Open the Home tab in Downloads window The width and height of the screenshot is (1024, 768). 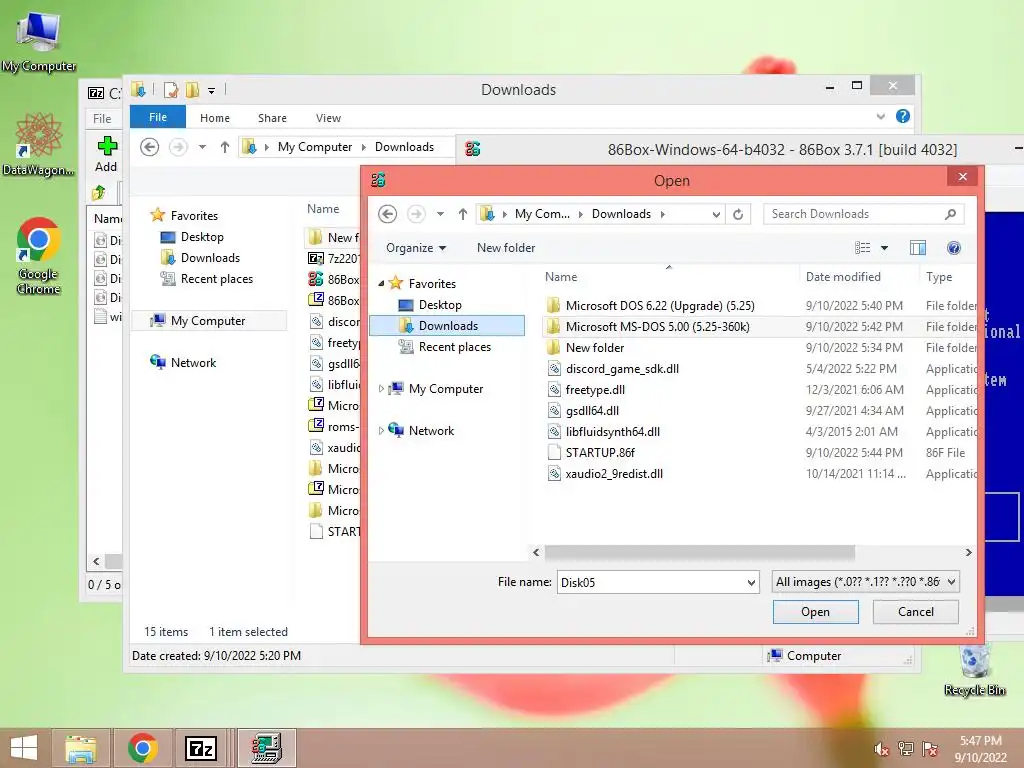click(215, 118)
